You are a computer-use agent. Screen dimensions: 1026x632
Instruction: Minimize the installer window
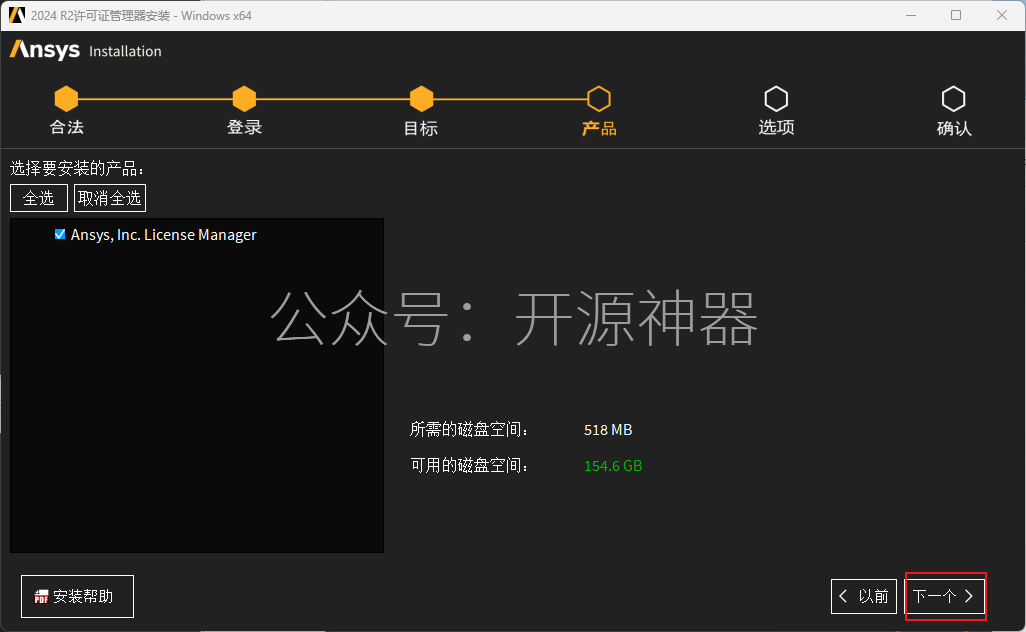pos(911,15)
